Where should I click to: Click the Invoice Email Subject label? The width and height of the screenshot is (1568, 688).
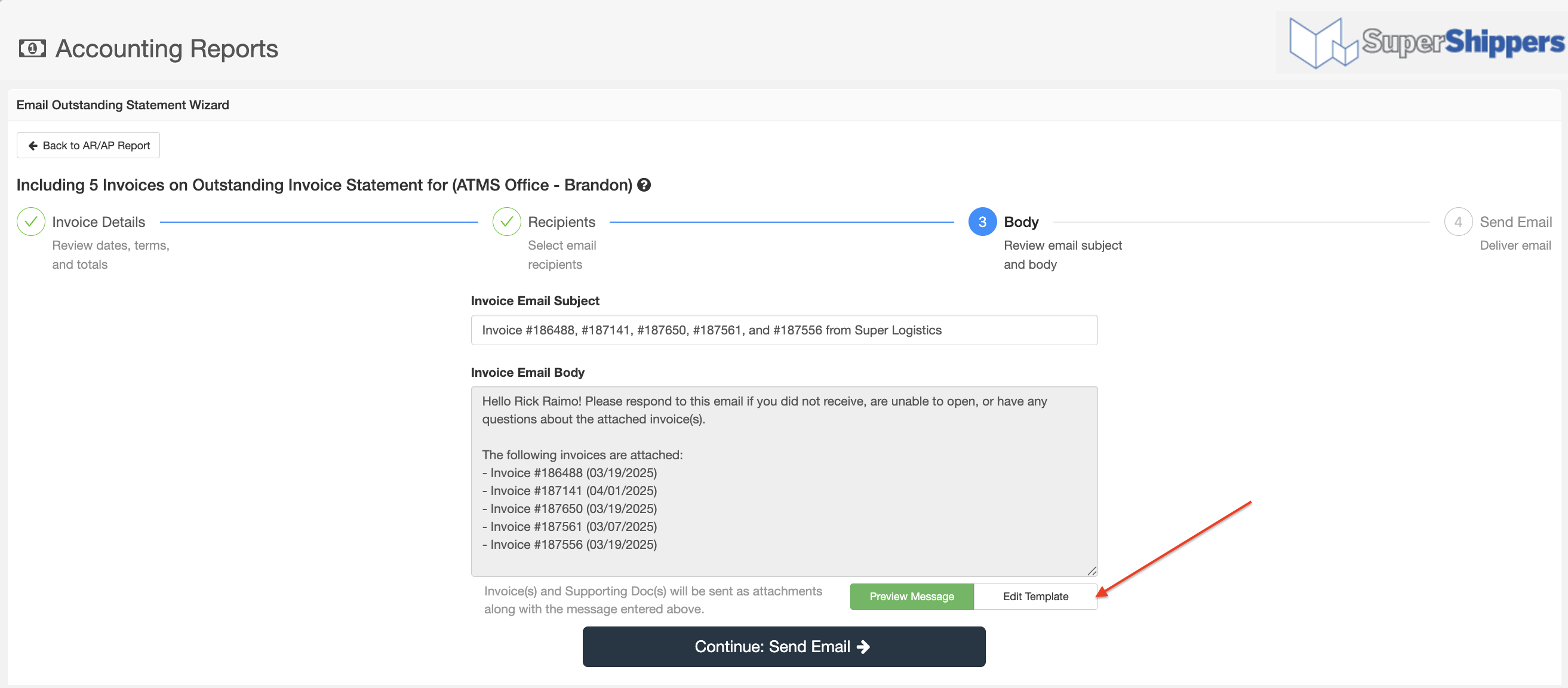tap(535, 301)
